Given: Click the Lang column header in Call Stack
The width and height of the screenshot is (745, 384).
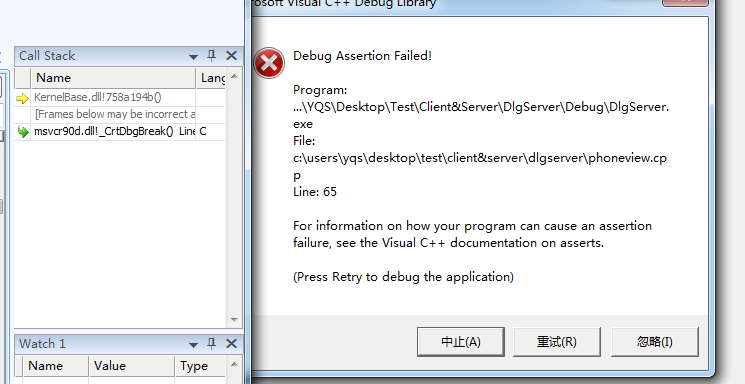Looking at the screenshot, I should [211, 78].
